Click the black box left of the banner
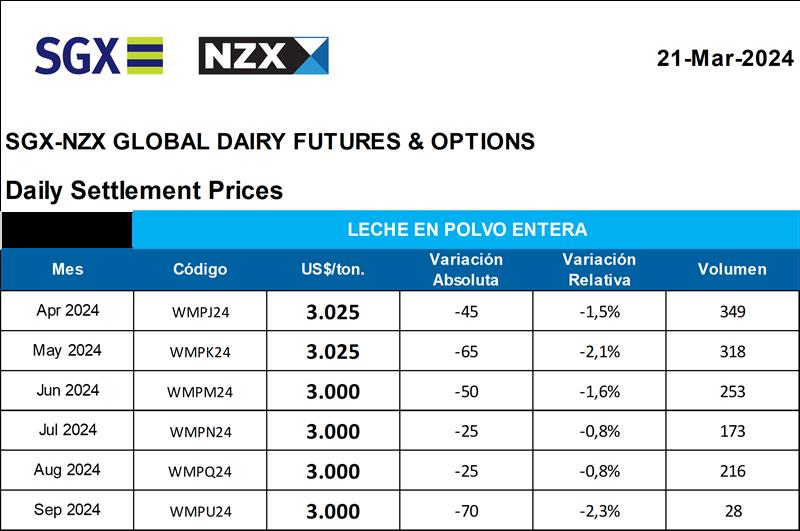The width and height of the screenshot is (800, 531). point(66,230)
